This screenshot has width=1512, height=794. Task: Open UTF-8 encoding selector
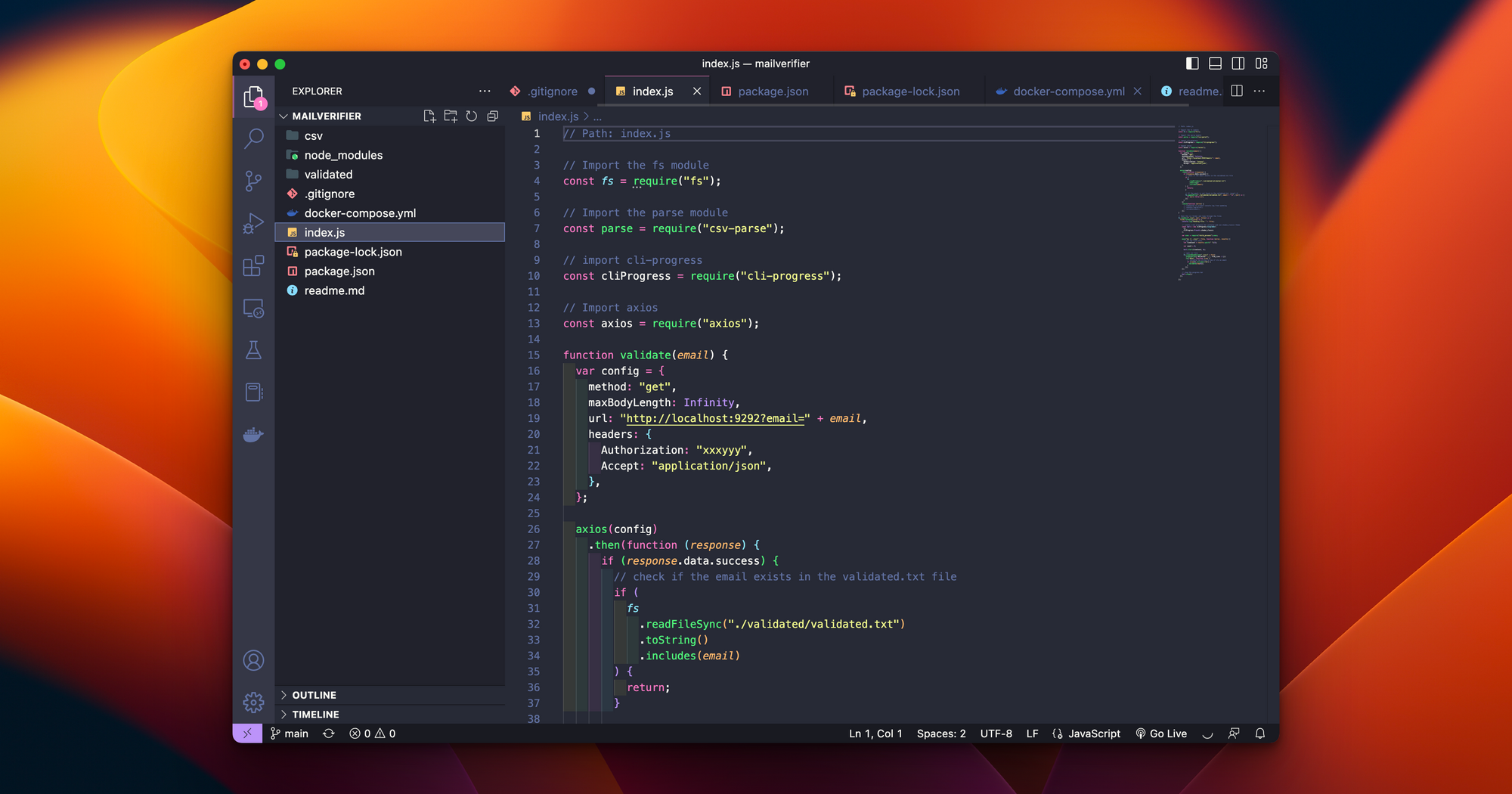pos(996,734)
